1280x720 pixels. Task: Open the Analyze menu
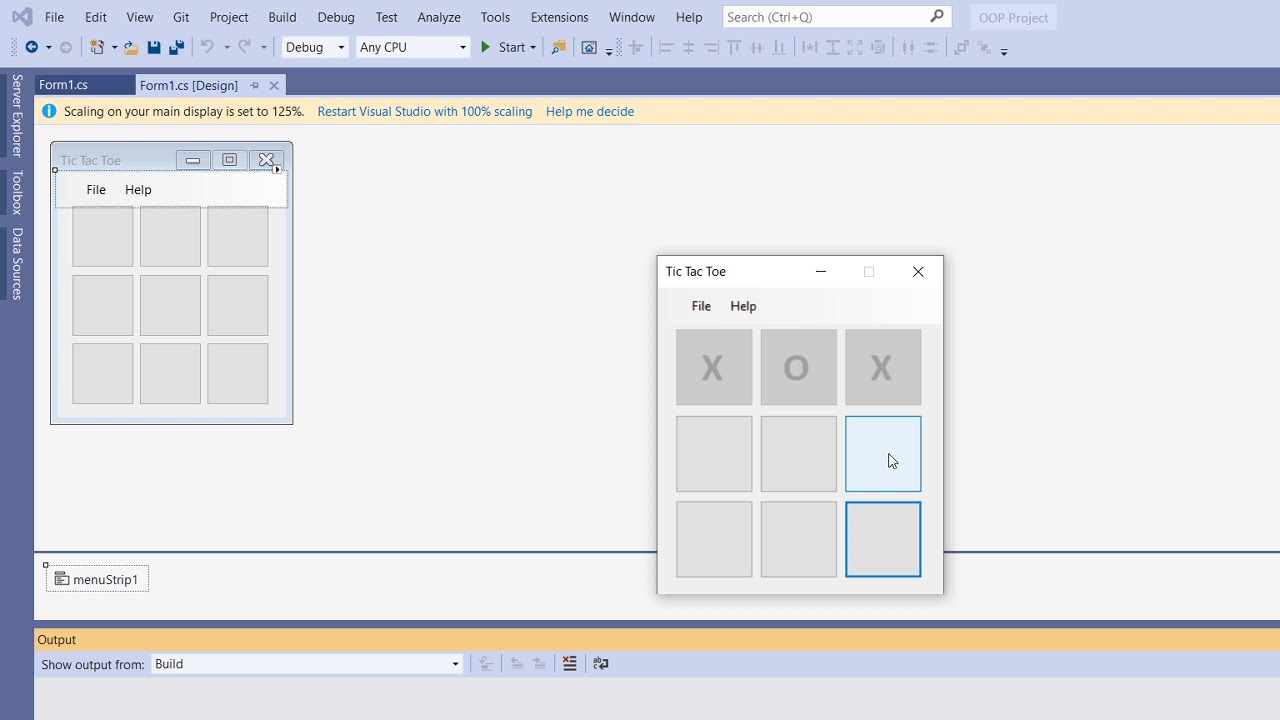click(x=439, y=17)
